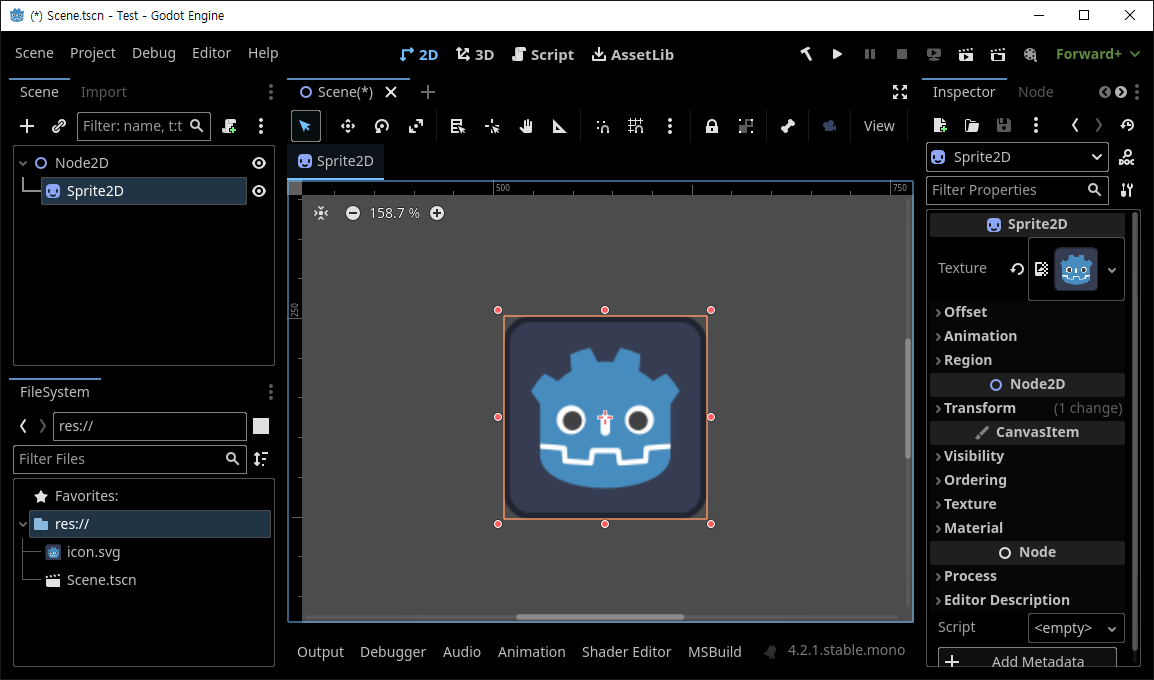Click the Add Metadata button
This screenshot has height=680, width=1154.
1027,661
